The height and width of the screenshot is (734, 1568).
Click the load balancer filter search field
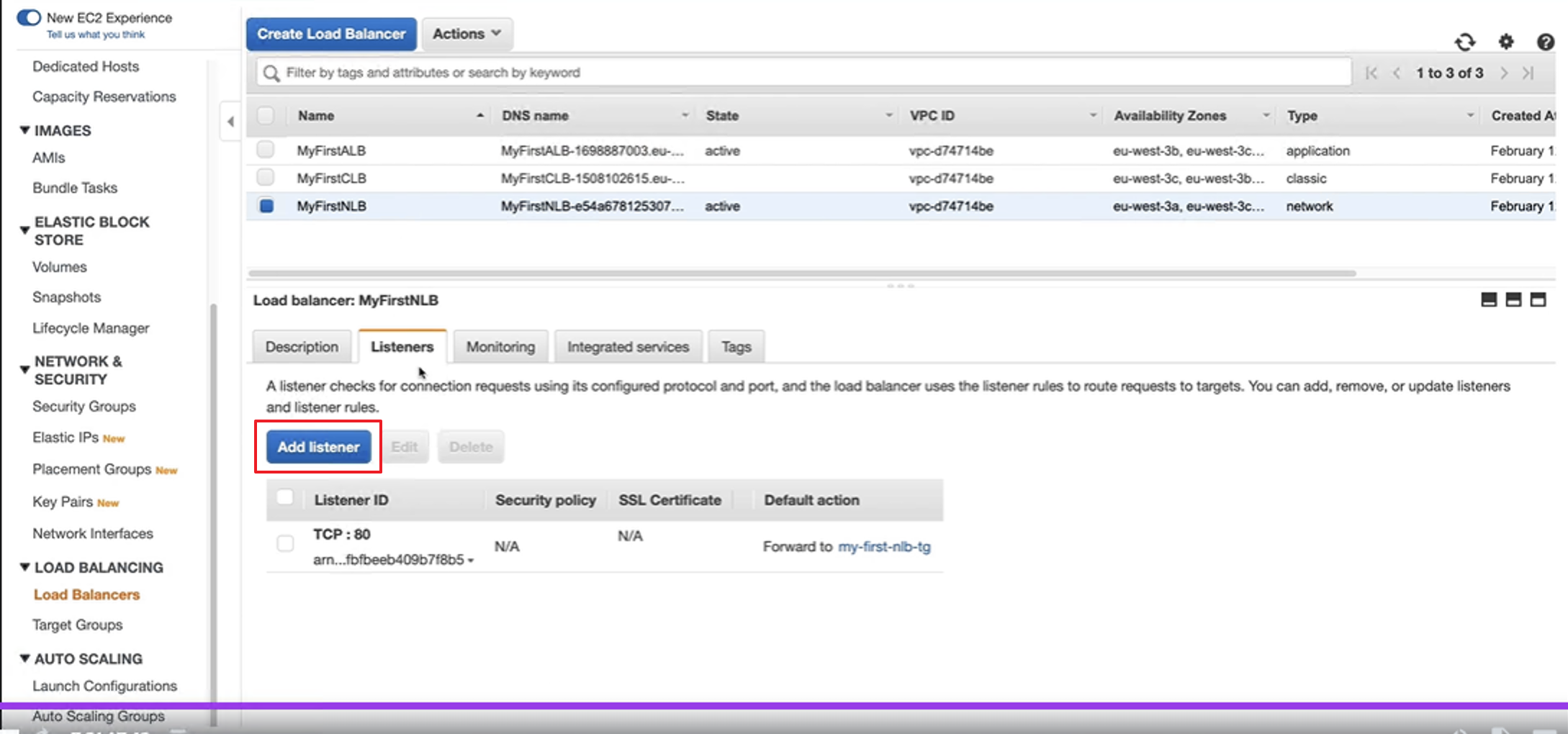(x=803, y=73)
